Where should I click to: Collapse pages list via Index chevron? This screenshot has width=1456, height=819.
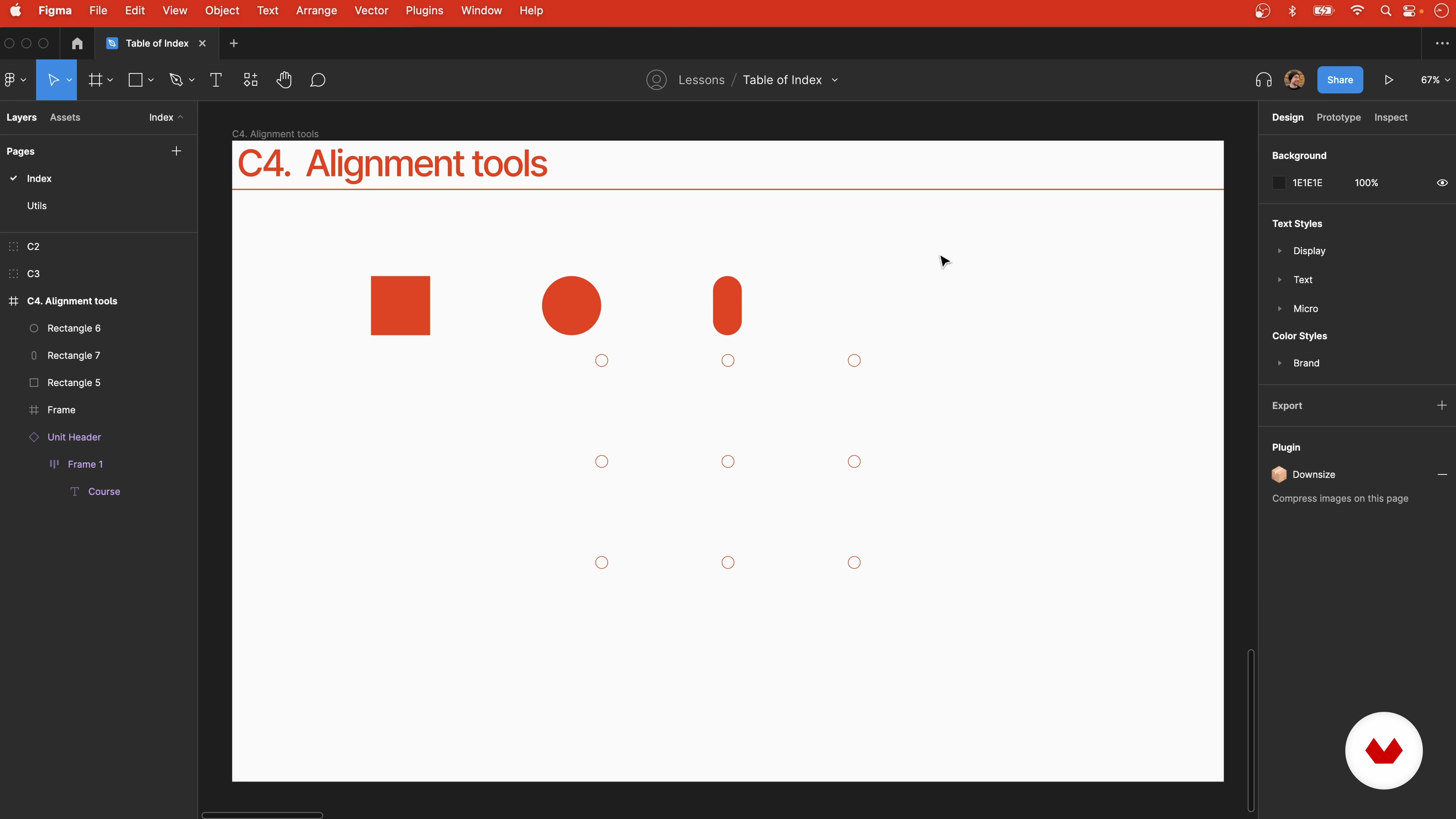click(180, 117)
